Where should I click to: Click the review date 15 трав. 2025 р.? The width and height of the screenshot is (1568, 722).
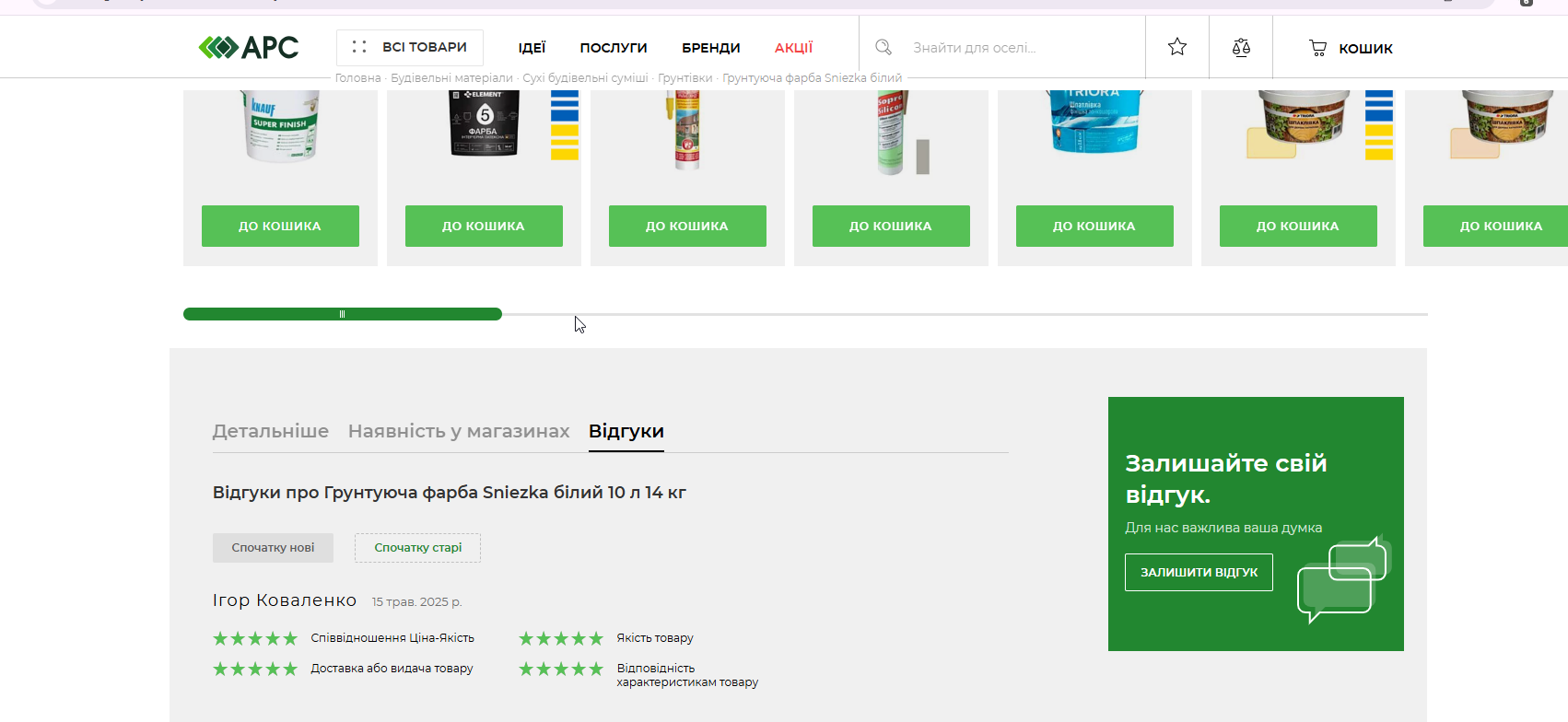point(416,602)
